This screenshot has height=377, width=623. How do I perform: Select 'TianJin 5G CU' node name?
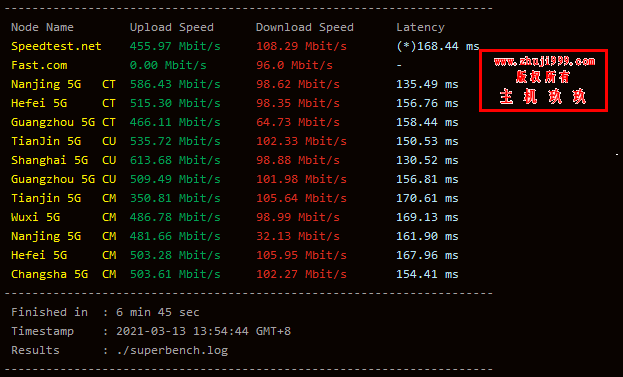pos(63,141)
